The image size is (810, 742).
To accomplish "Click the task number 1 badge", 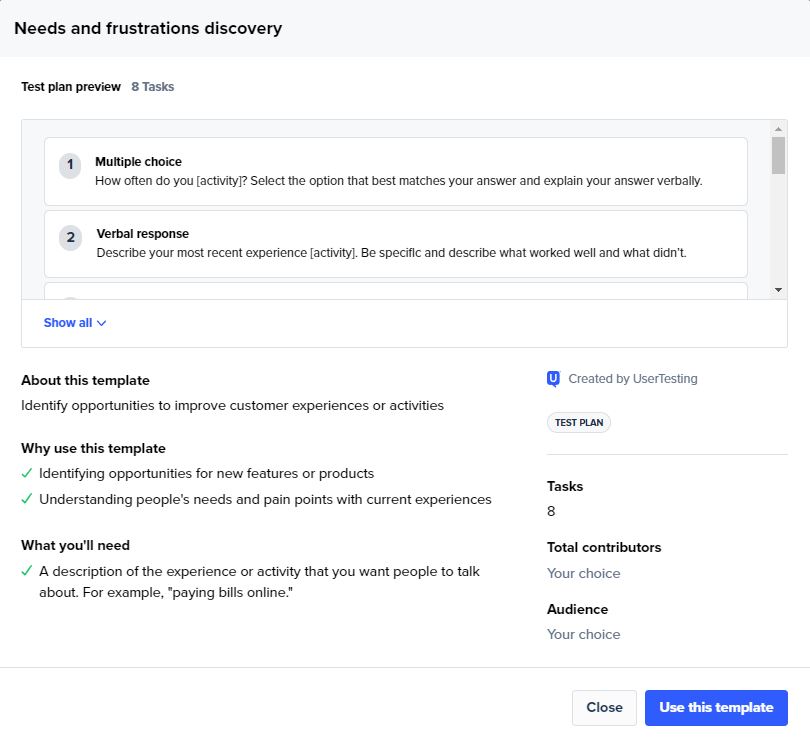I will pyautogui.click(x=70, y=166).
